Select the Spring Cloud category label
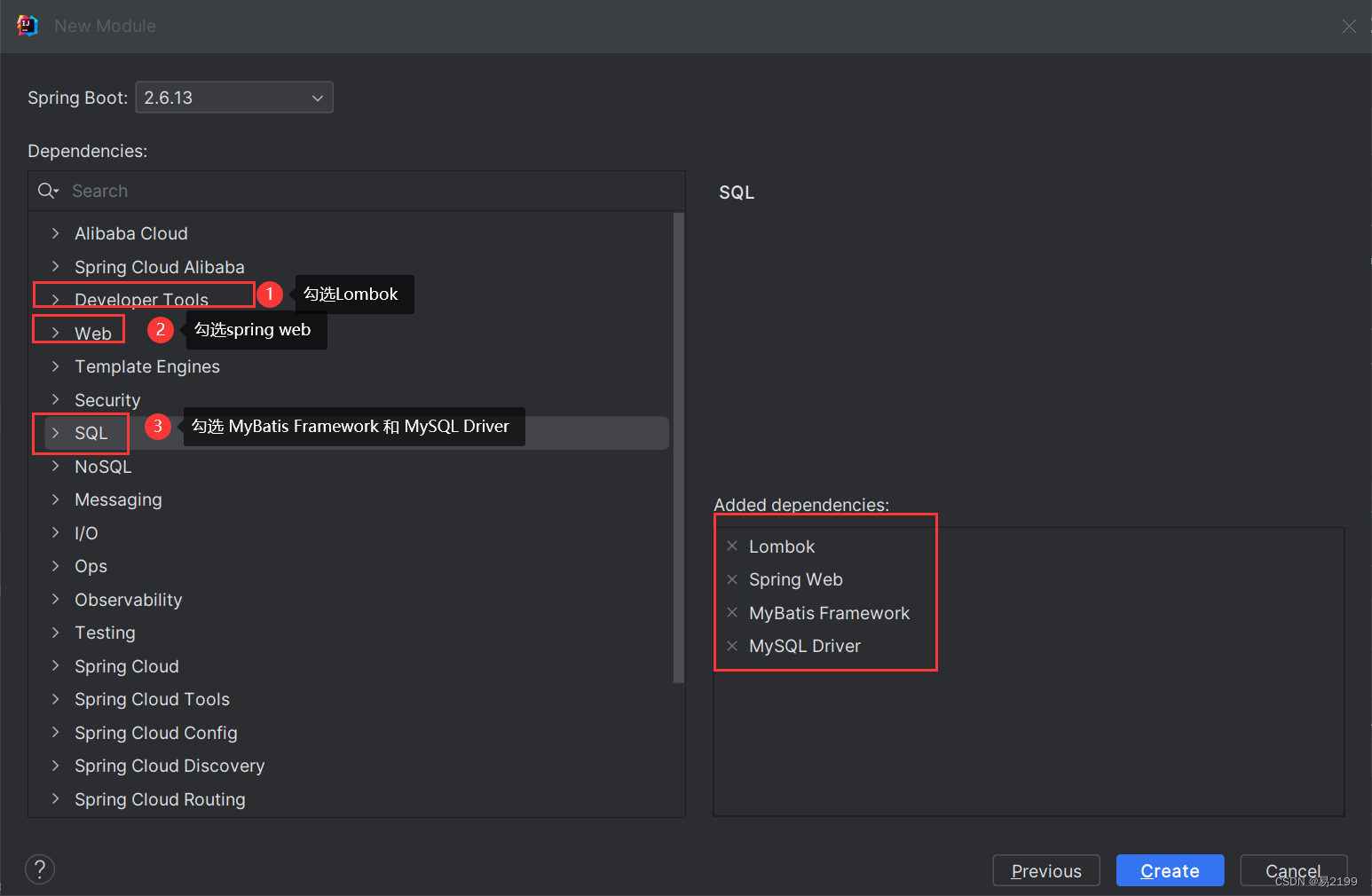The width and height of the screenshot is (1372, 896). 127,666
